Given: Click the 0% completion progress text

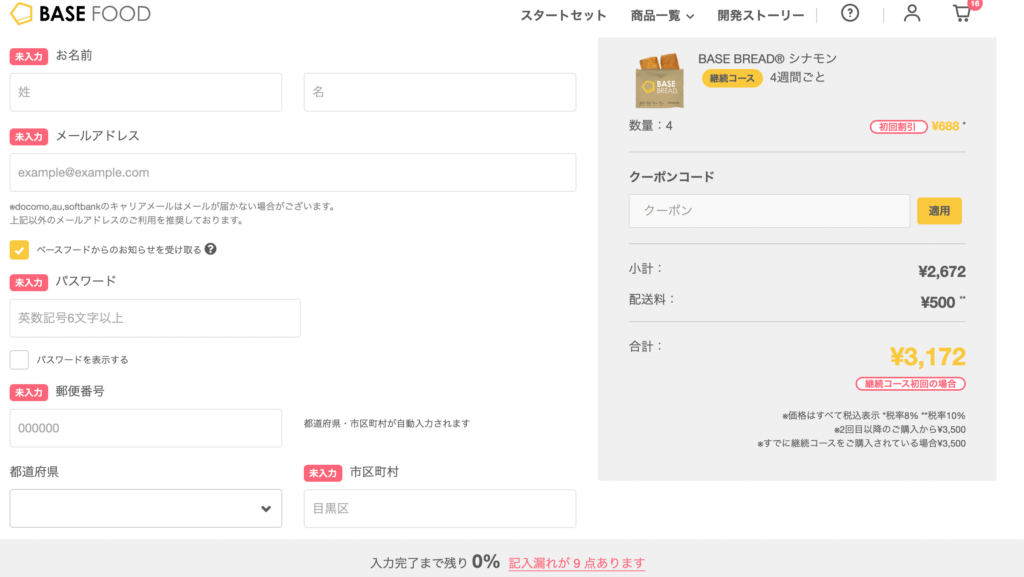Looking at the screenshot, I should click(486, 561).
